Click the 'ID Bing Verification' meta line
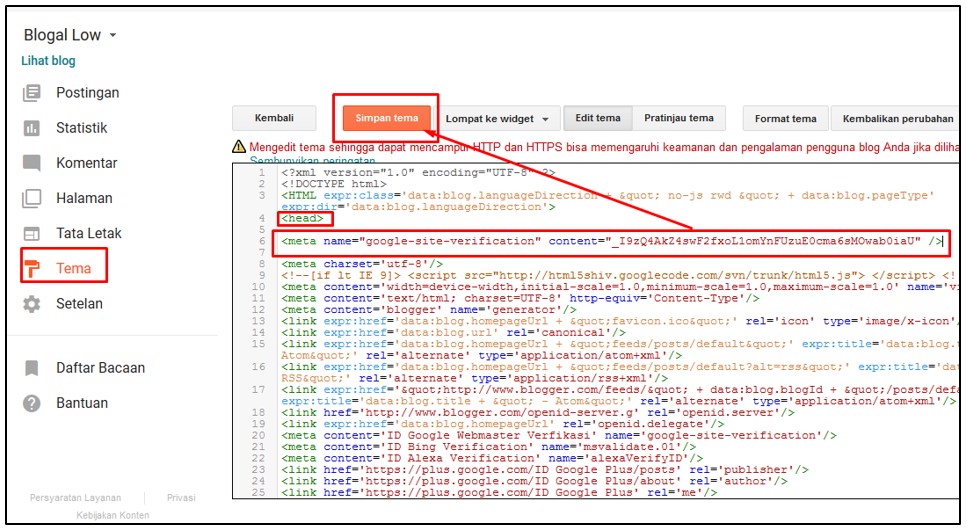The height and width of the screenshot is (530, 967). pyautogui.click(x=488, y=447)
